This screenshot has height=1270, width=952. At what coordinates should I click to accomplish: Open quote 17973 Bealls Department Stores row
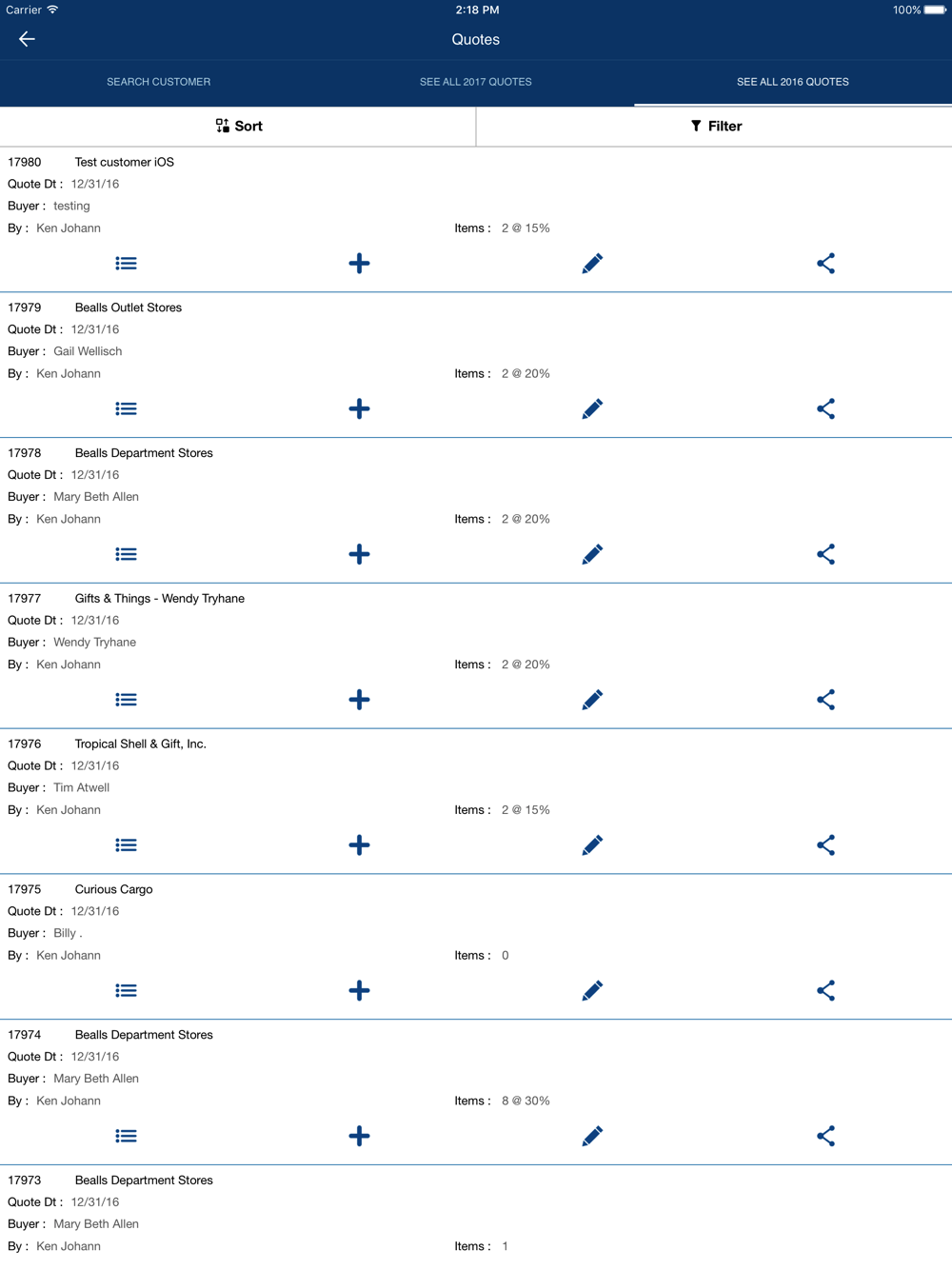pos(144,1181)
